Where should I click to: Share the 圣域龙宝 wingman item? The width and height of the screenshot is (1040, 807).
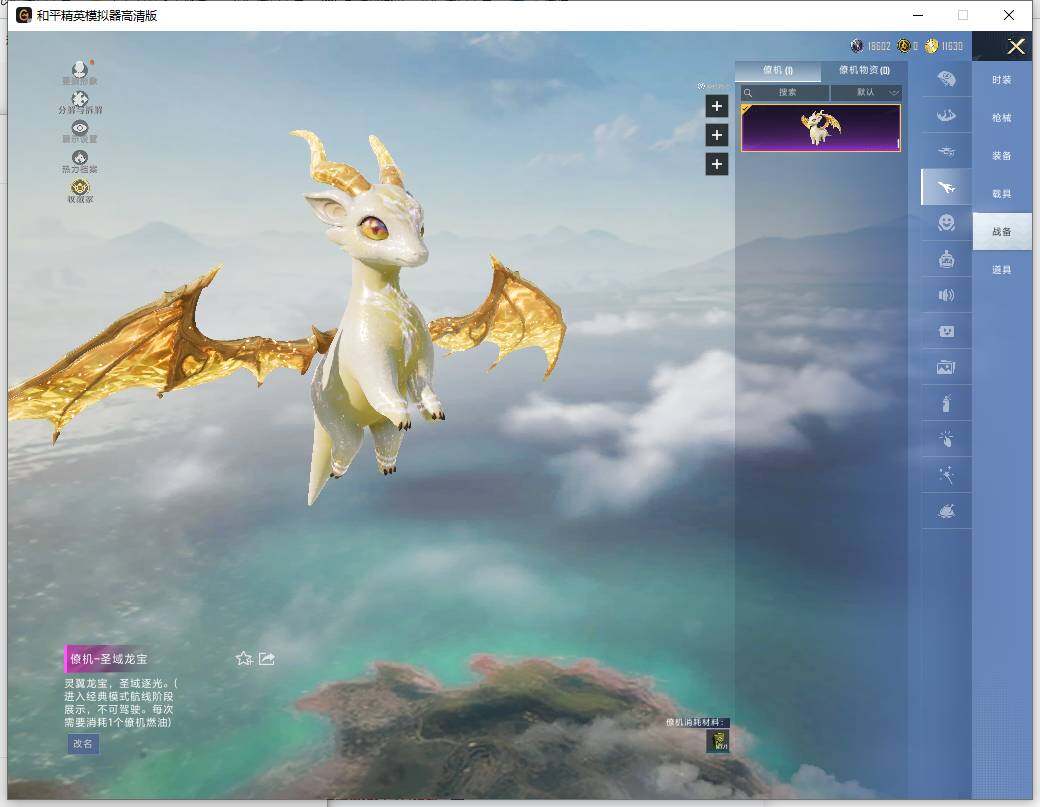click(x=267, y=658)
